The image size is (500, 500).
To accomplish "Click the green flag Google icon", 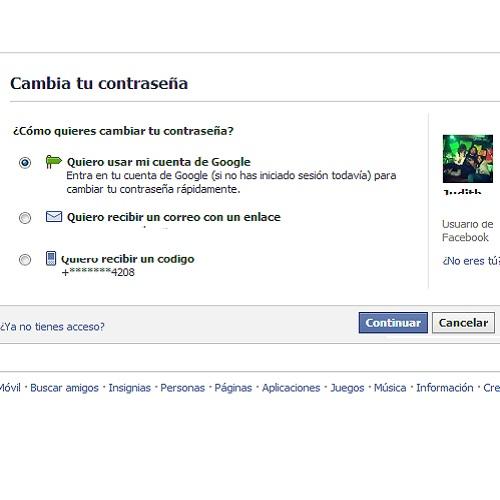I will 54,162.
